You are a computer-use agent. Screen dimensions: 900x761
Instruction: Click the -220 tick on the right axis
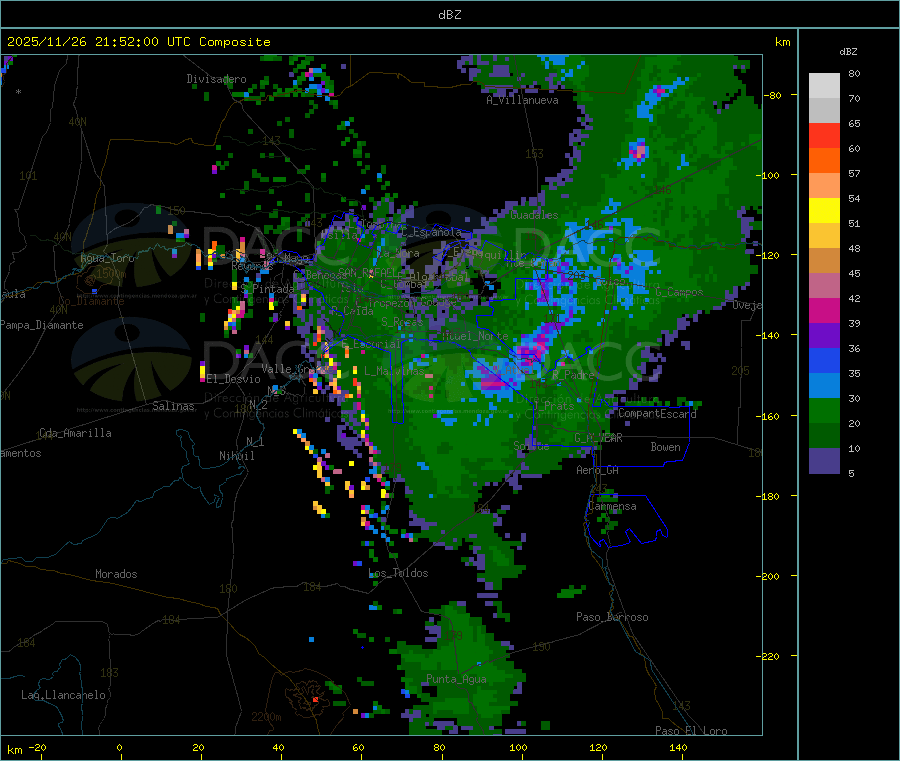click(x=768, y=656)
